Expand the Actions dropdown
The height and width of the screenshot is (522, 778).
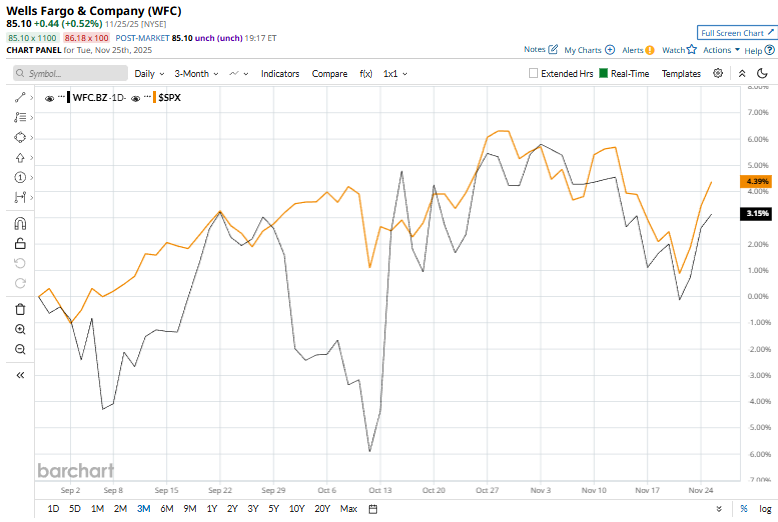tap(721, 50)
